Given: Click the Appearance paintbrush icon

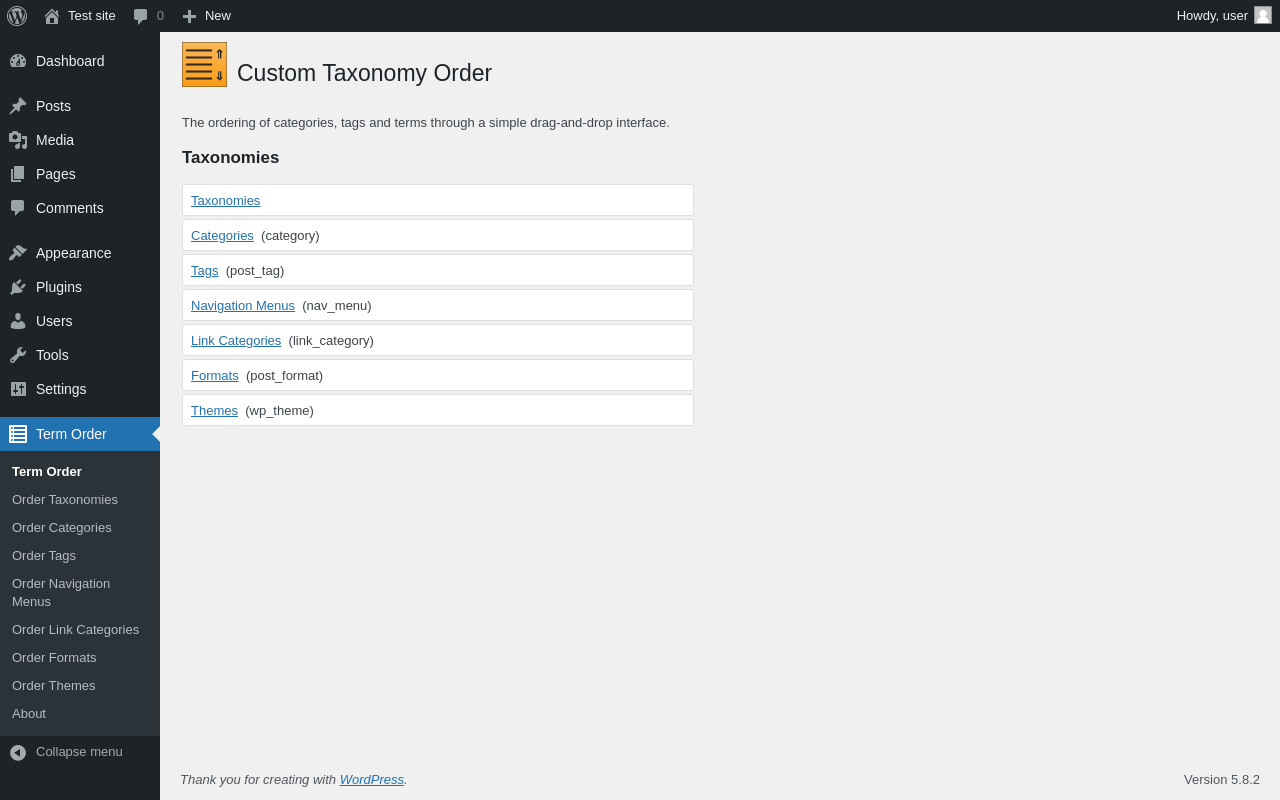Looking at the screenshot, I should (18, 253).
